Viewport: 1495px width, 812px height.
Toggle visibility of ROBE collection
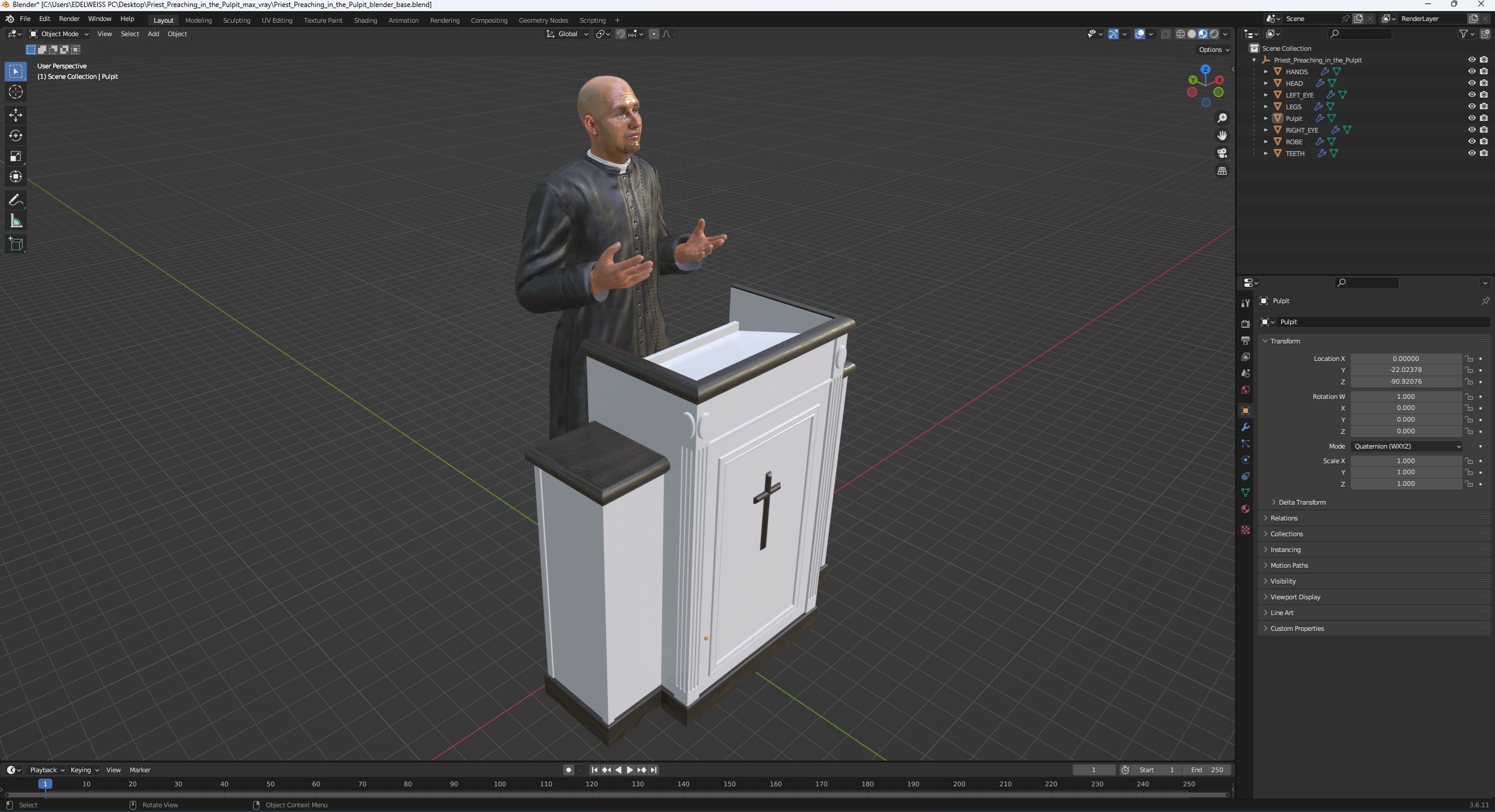pyautogui.click(x=1472, y=141)
